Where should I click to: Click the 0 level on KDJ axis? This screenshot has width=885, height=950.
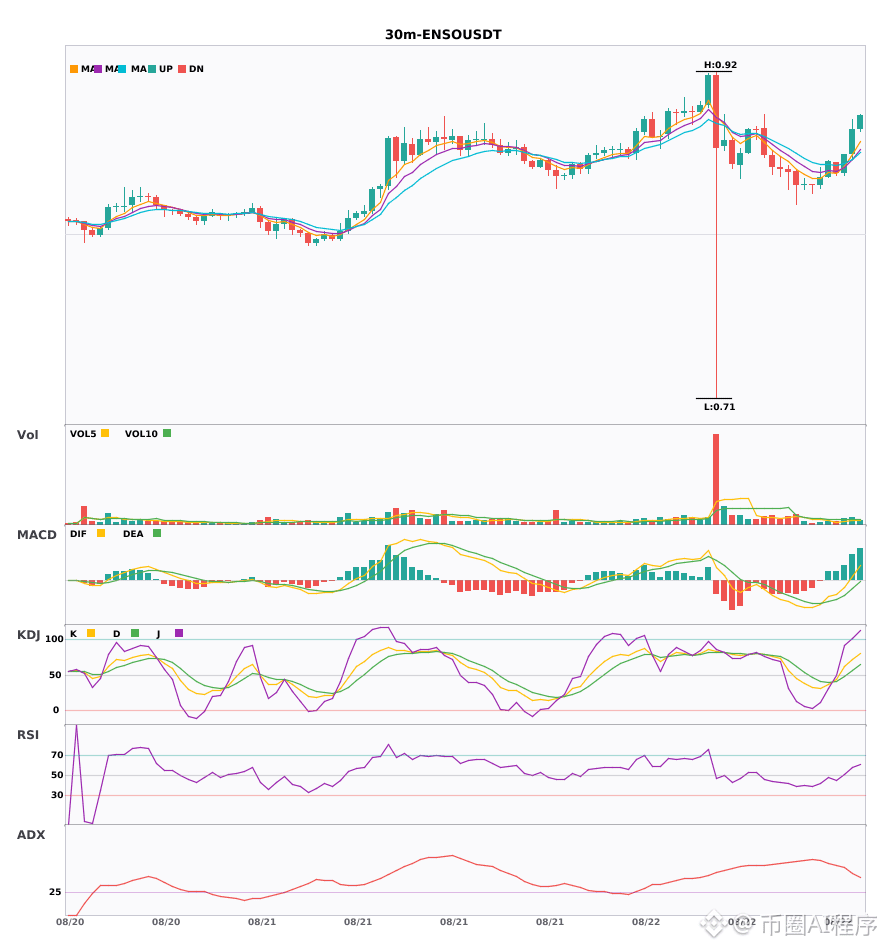56,710
